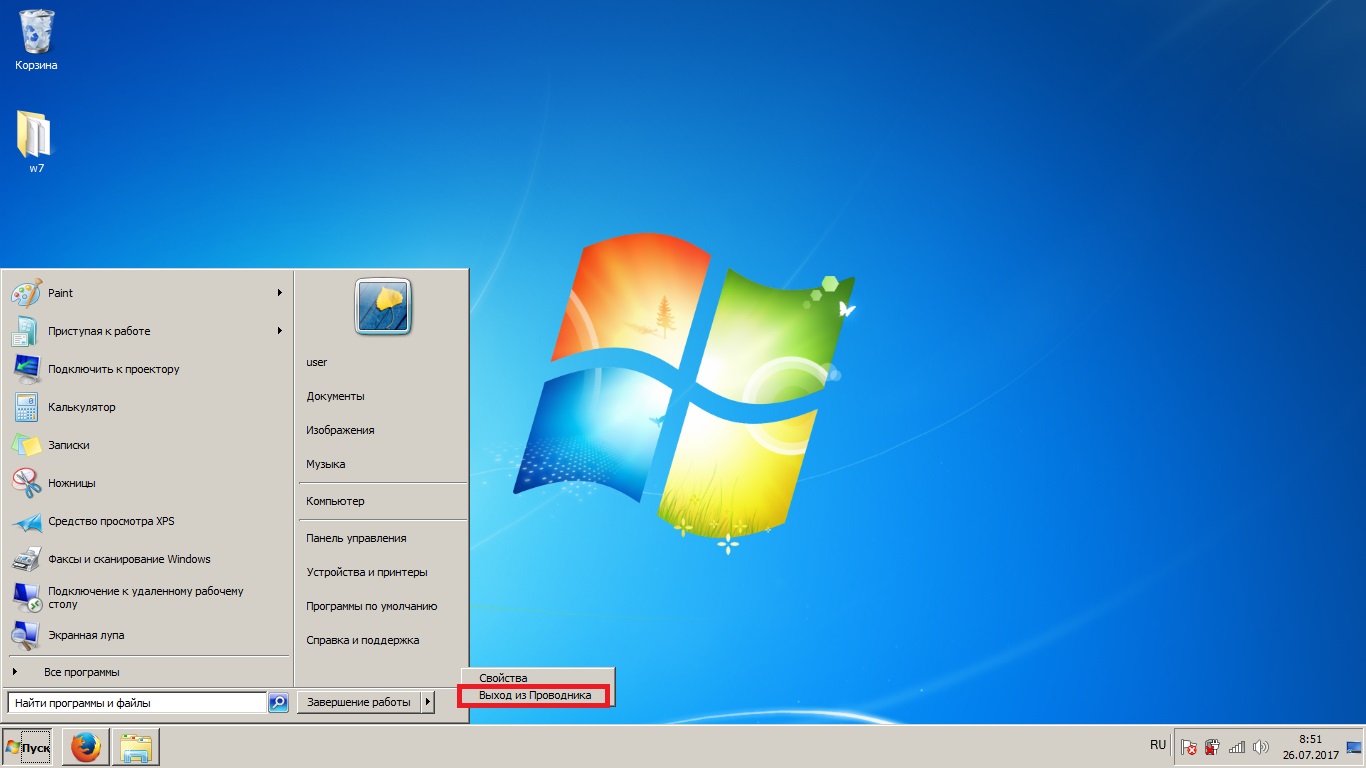Viewport: 1366px width, 768px height.
Task: Launch the Ножницы snipping tool icon
Action: [26, 483]
